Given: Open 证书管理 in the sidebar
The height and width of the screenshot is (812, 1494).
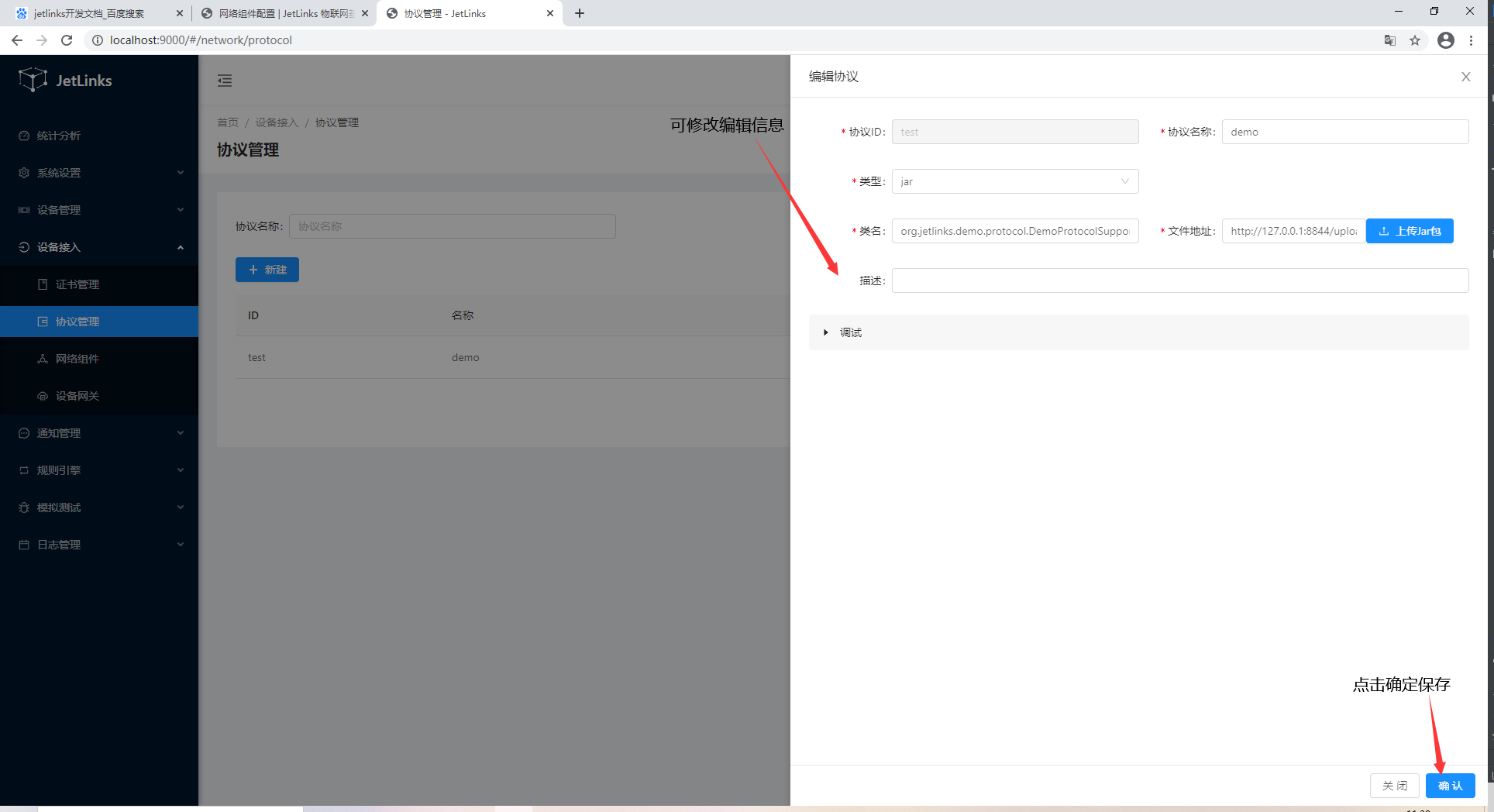Looking at the screenshot, I should point(77,284).
